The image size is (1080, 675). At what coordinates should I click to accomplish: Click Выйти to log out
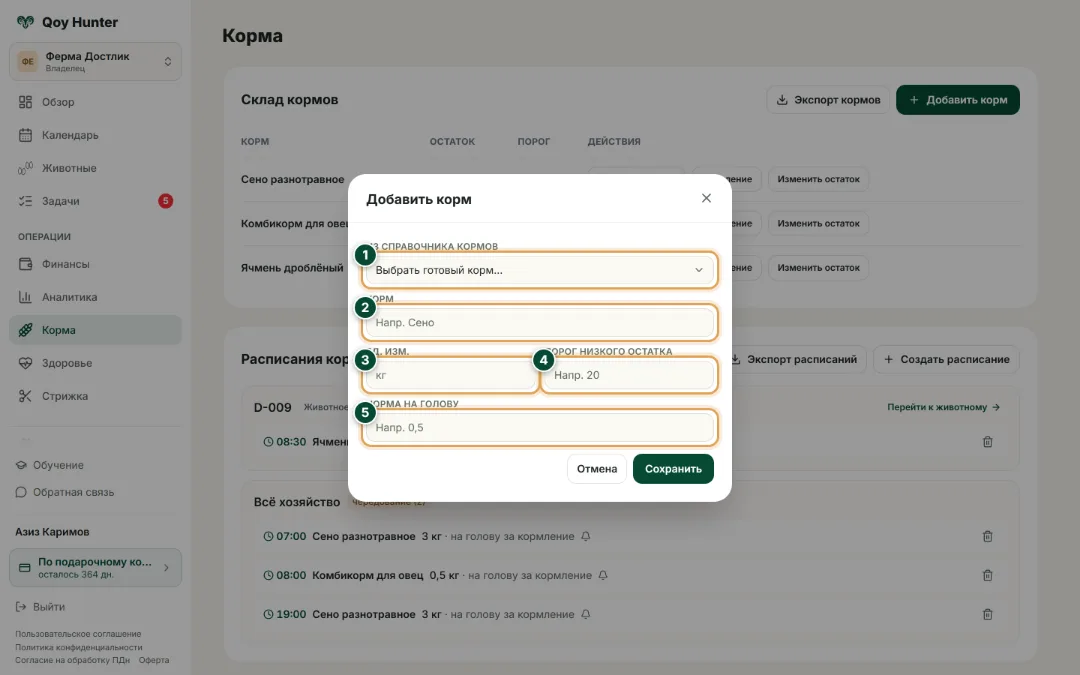coord(41,607)
